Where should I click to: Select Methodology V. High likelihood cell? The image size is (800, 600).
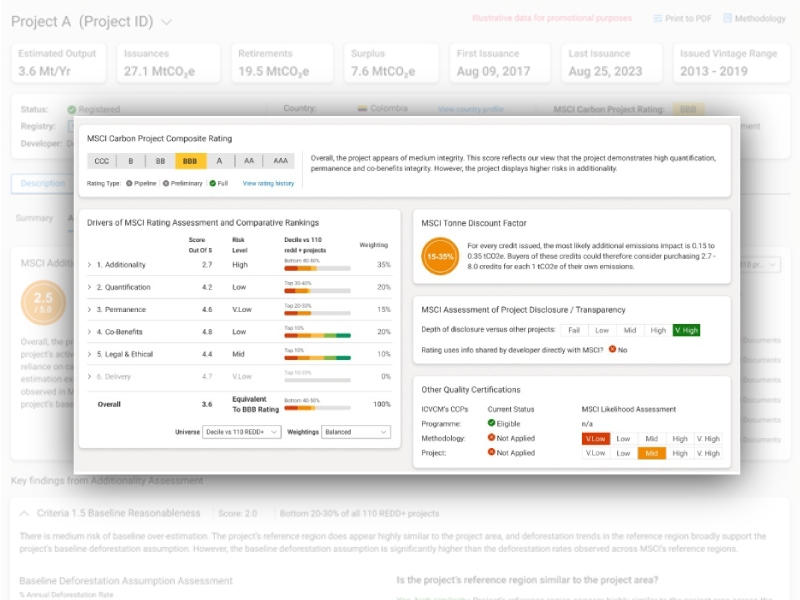pyautogui.click(x=708, y=439)
